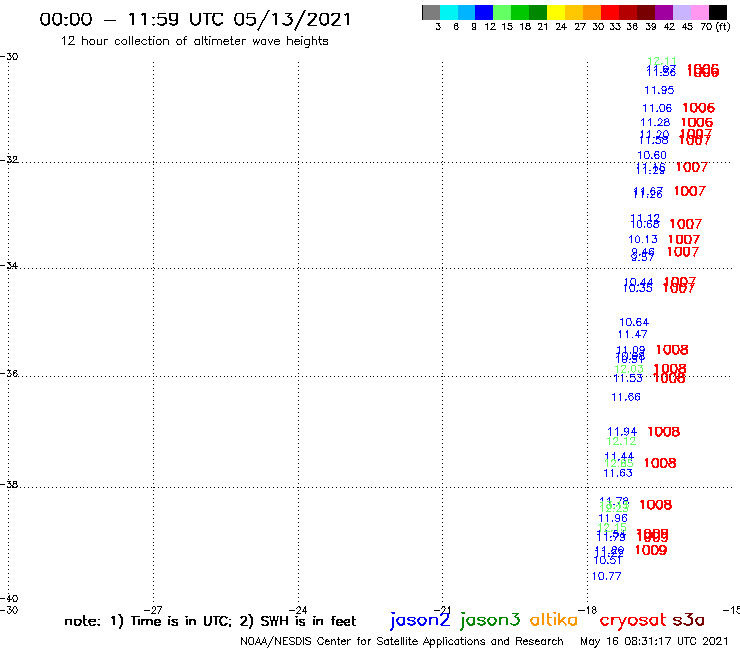Click the red 1006 beside 11.28
Viewport: 740px width, 650px height.
tap(697, 122)
